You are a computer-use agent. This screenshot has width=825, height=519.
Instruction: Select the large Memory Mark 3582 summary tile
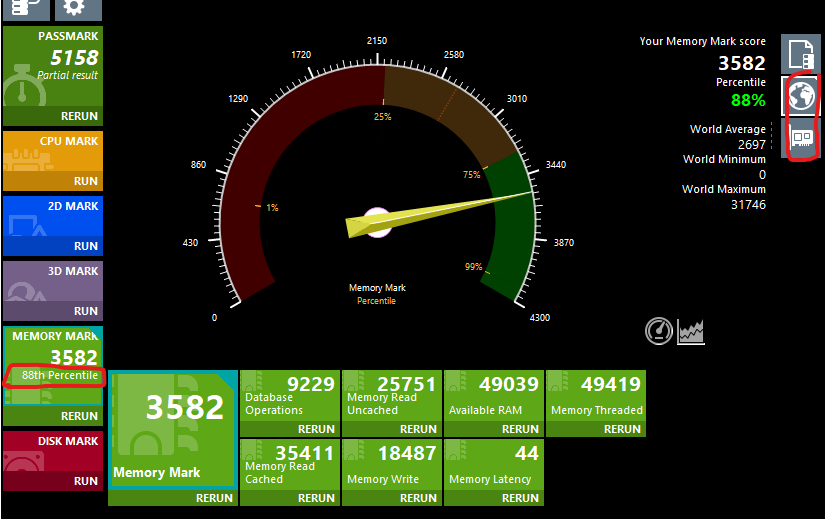[x=173, y=430]
